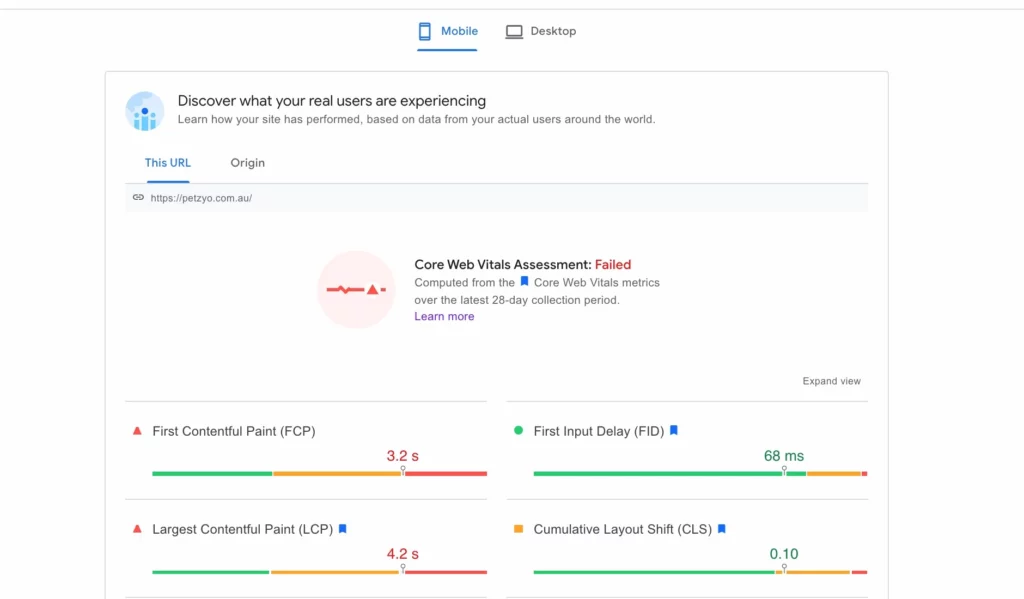Click the Core Web Vitals pulse graphic
1024x599 pixels.
[356, 290]
